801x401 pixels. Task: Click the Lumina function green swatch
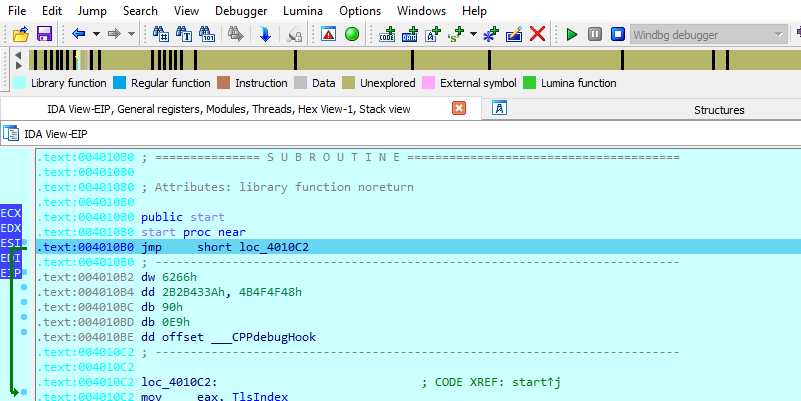coord(530,83)
